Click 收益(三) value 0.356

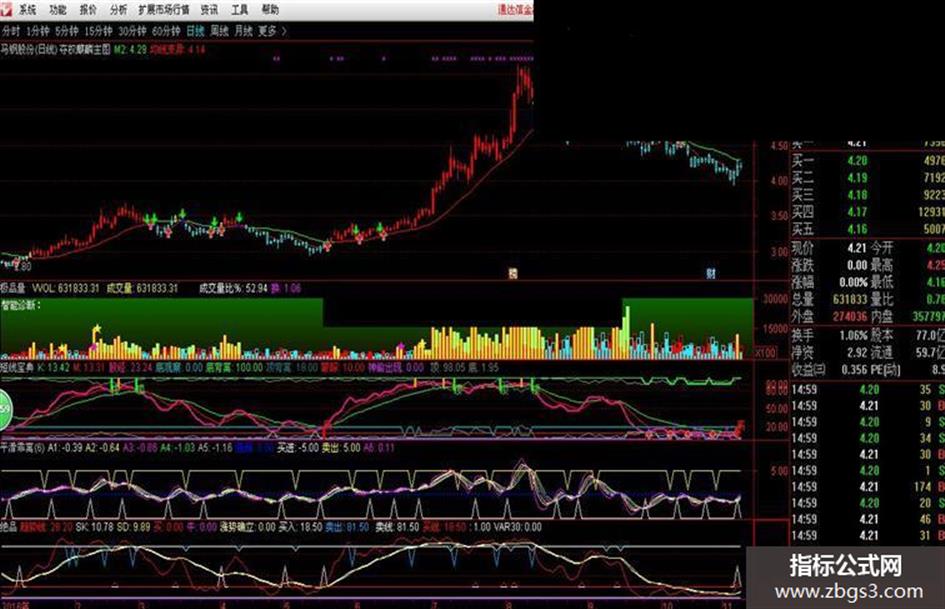(x=854, y=370)
